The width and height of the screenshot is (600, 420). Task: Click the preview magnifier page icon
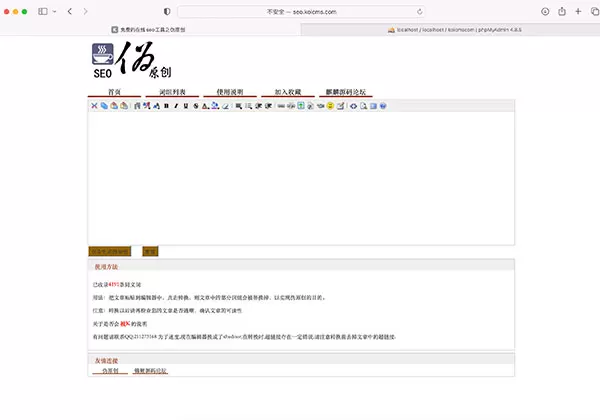click(363, 106)
